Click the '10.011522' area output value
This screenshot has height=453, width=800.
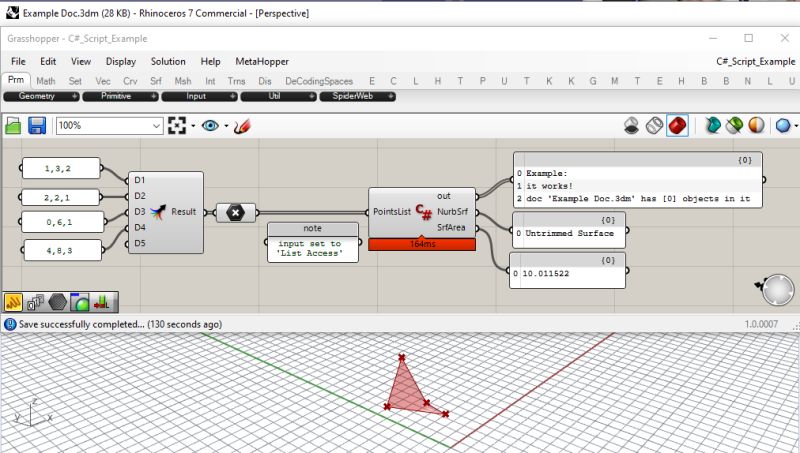545,273
